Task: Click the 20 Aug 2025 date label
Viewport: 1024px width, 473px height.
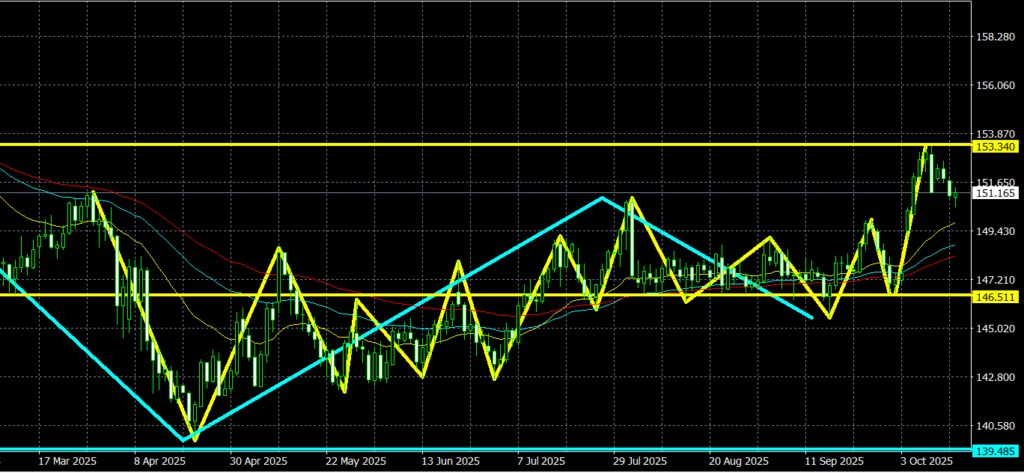Action: [x=737, y=462]
